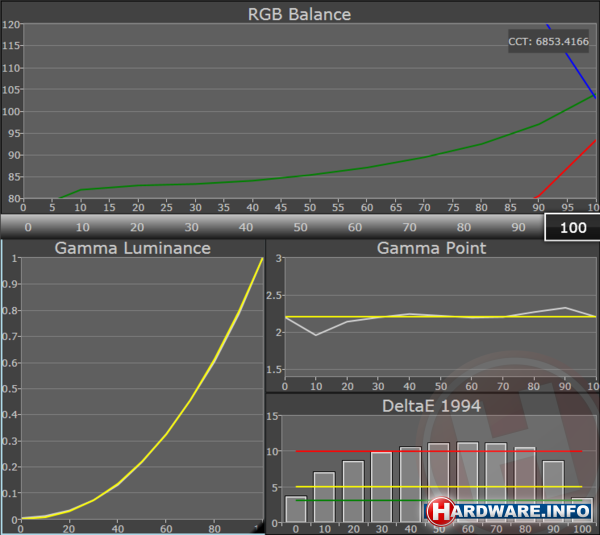The image size is (600, 535).
Task: Click the DeltaE 1994 chart title
Action: (432, 404)
